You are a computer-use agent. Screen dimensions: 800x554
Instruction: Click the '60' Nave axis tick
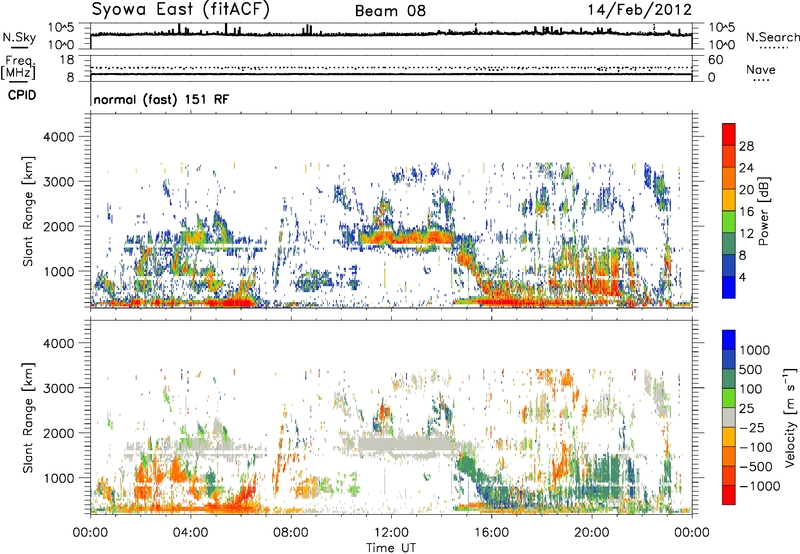pyautogui.click(x=715, y=60)
